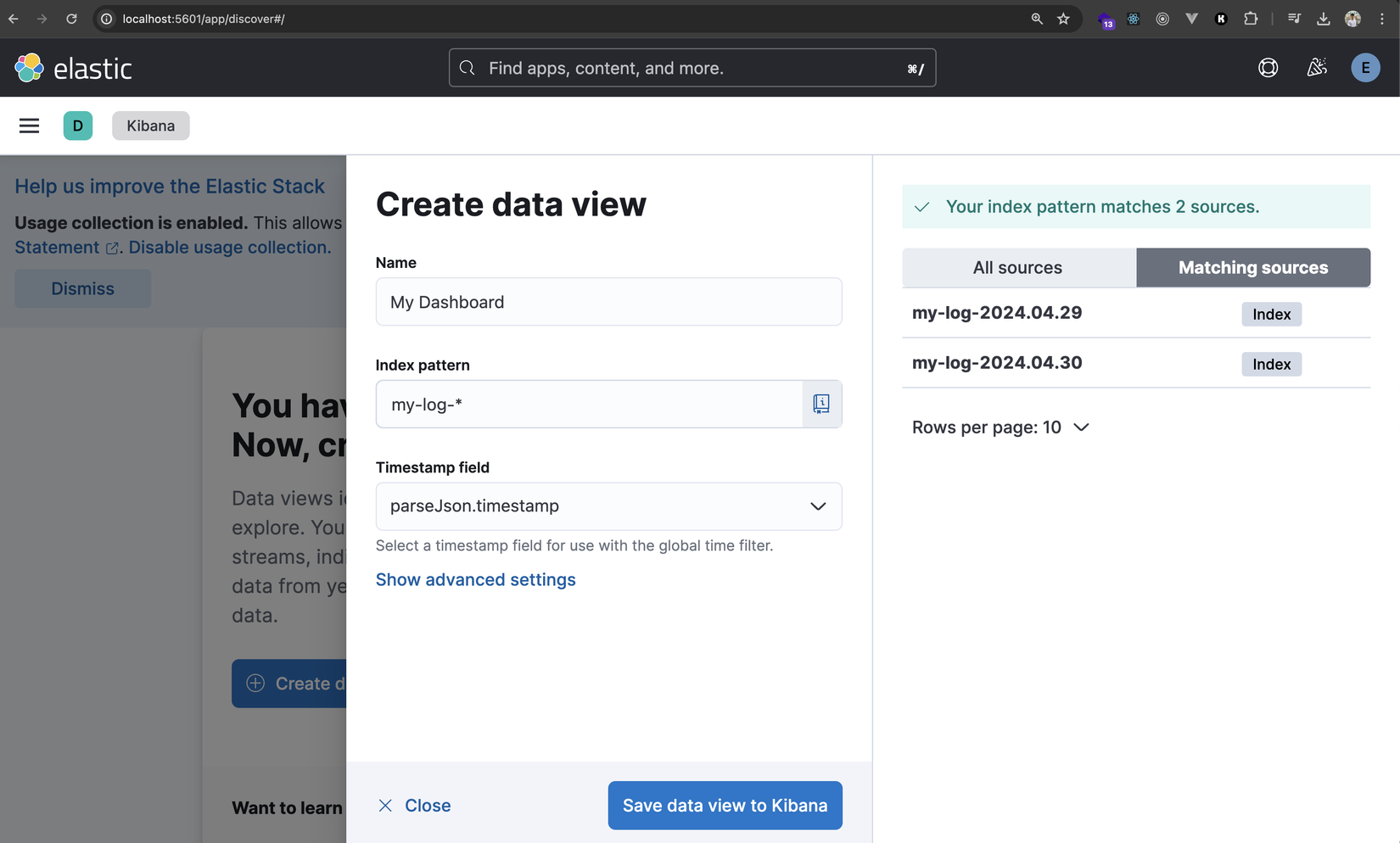
Task: Click the user avatar E in Kibana header
Action: [1364, 67]
